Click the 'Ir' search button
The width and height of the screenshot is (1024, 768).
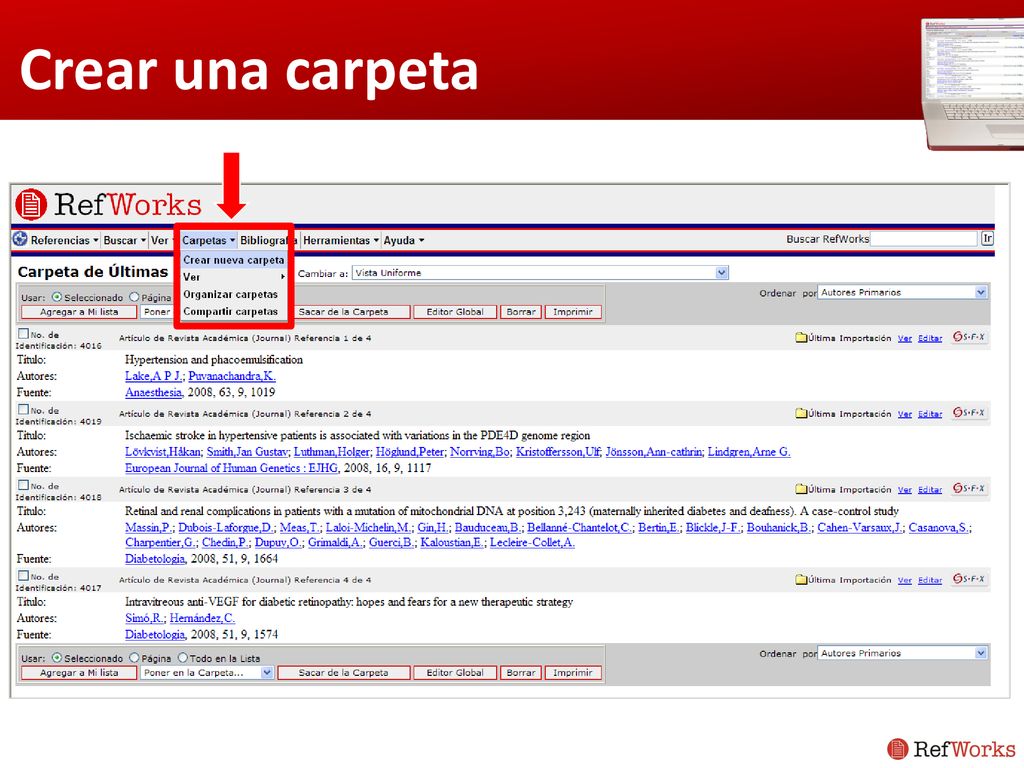coord(987,239)
